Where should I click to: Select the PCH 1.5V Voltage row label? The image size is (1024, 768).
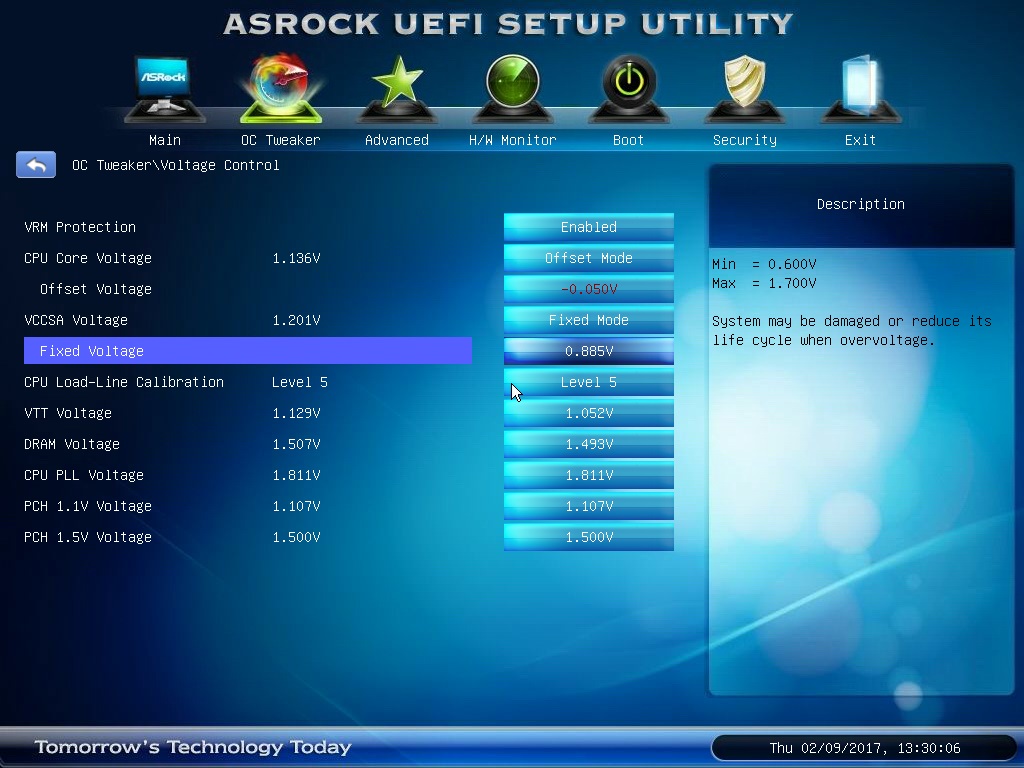pyautogui.click(x=88, y=537)
